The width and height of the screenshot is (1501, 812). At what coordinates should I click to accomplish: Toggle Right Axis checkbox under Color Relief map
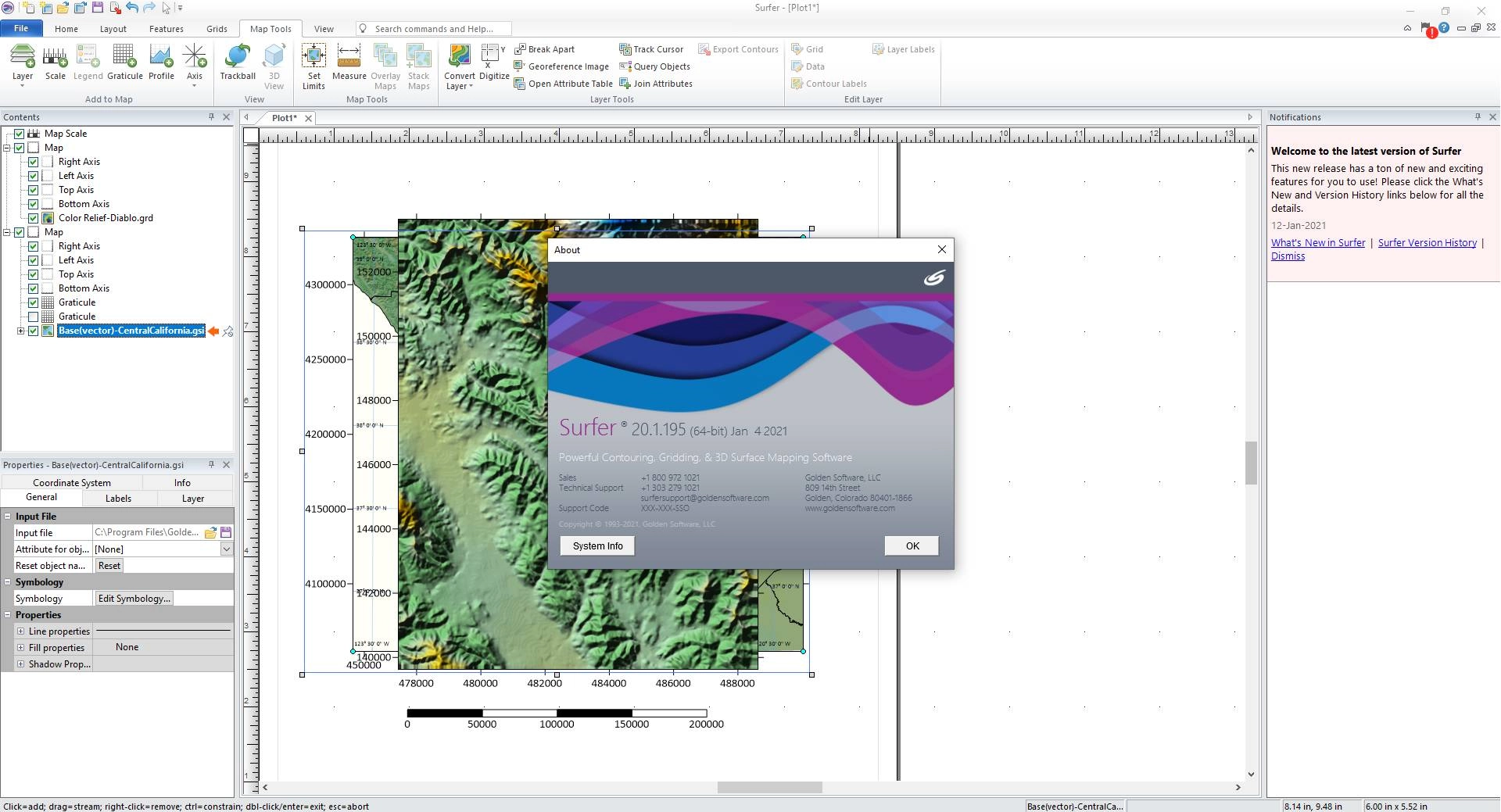(34, 162)
